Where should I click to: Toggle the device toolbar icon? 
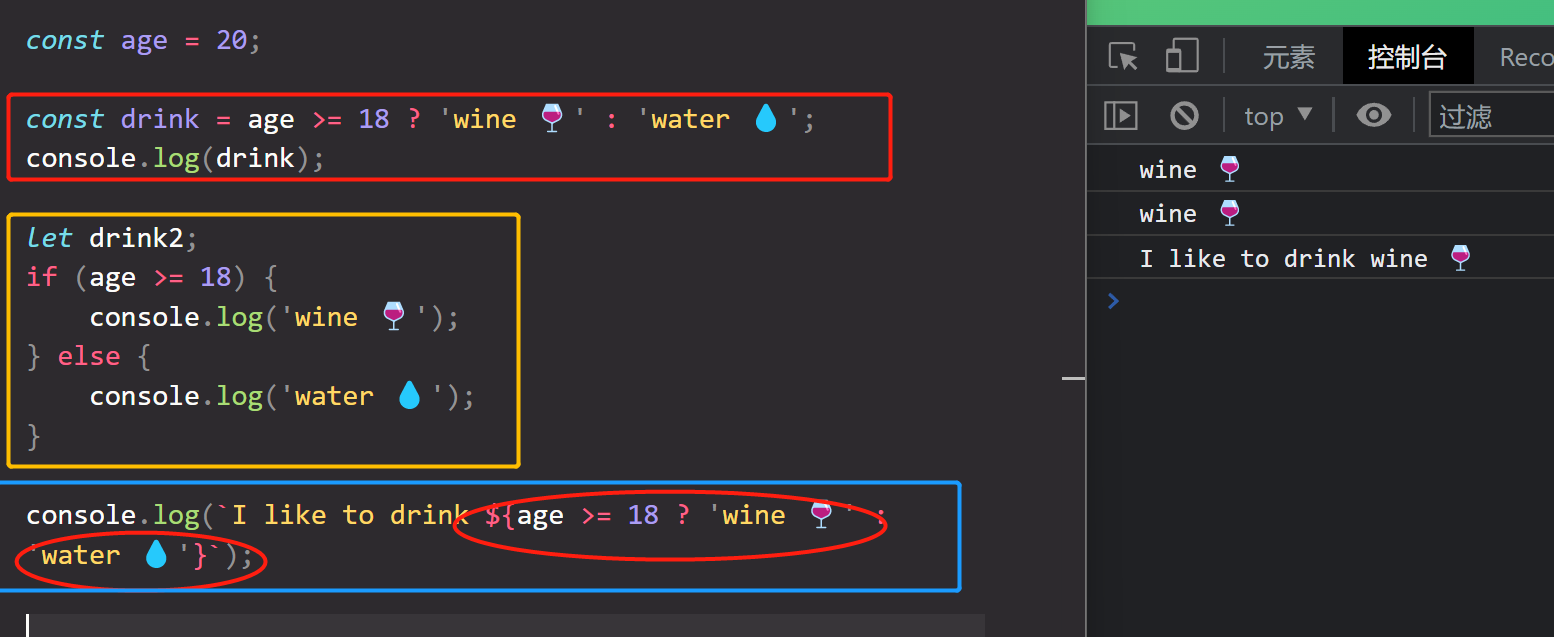pos(1182,56)
